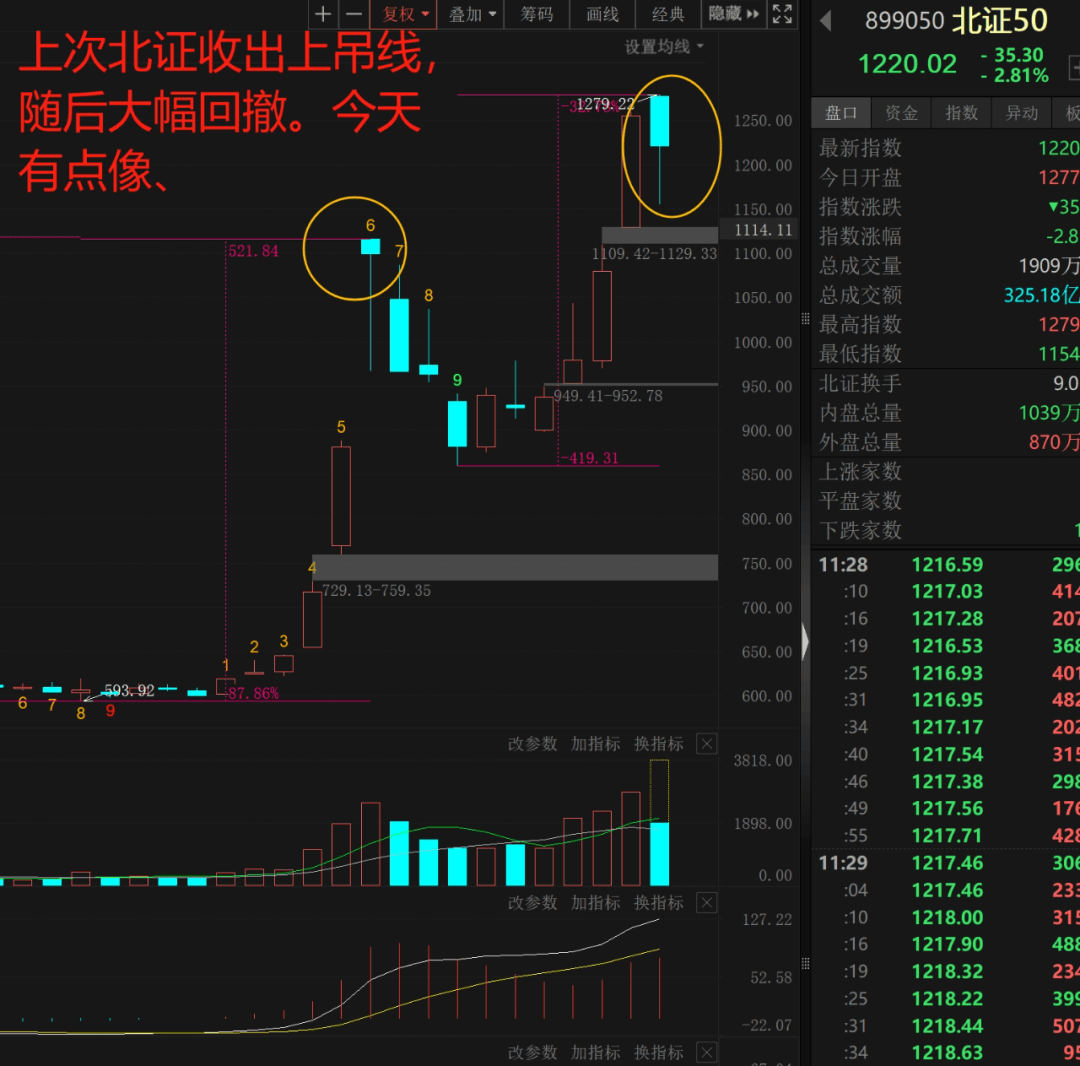Screen dimensions: 1080x1066
Task: Click 改参数 on the volume panel
Action: [532, 744]
